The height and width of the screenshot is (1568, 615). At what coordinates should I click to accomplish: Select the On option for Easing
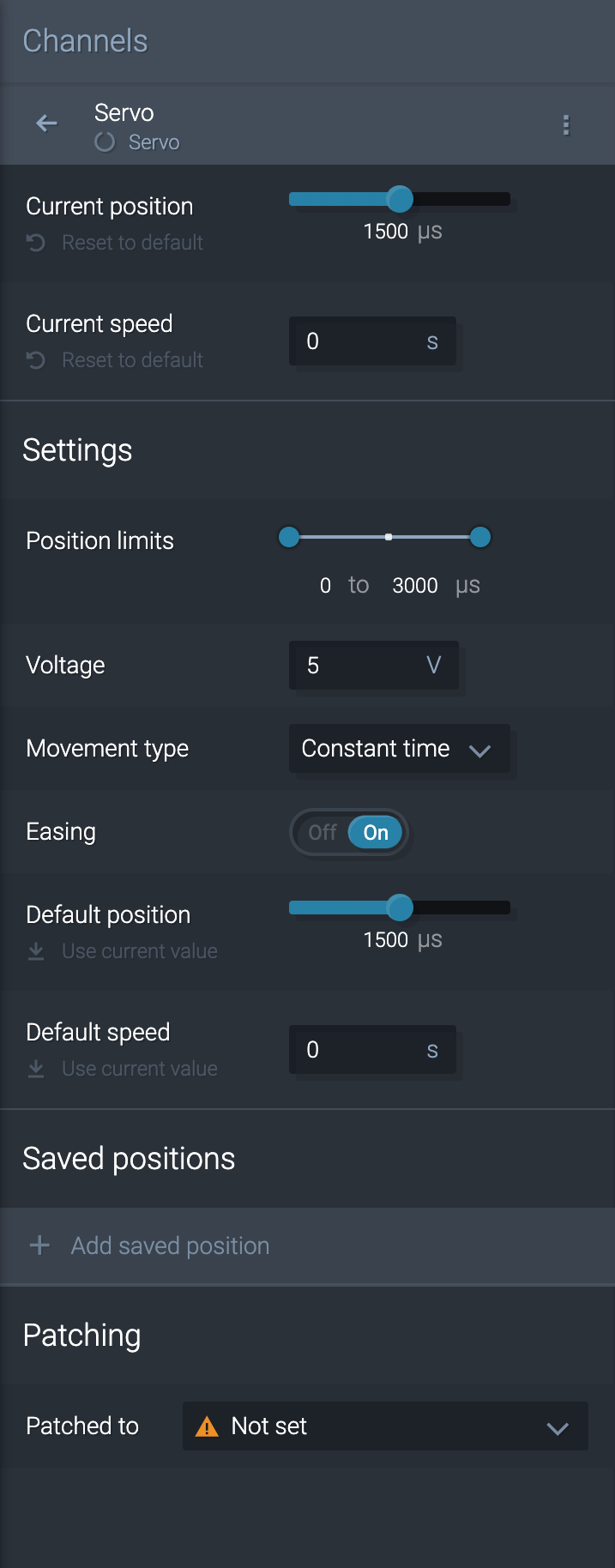(376, 833)
